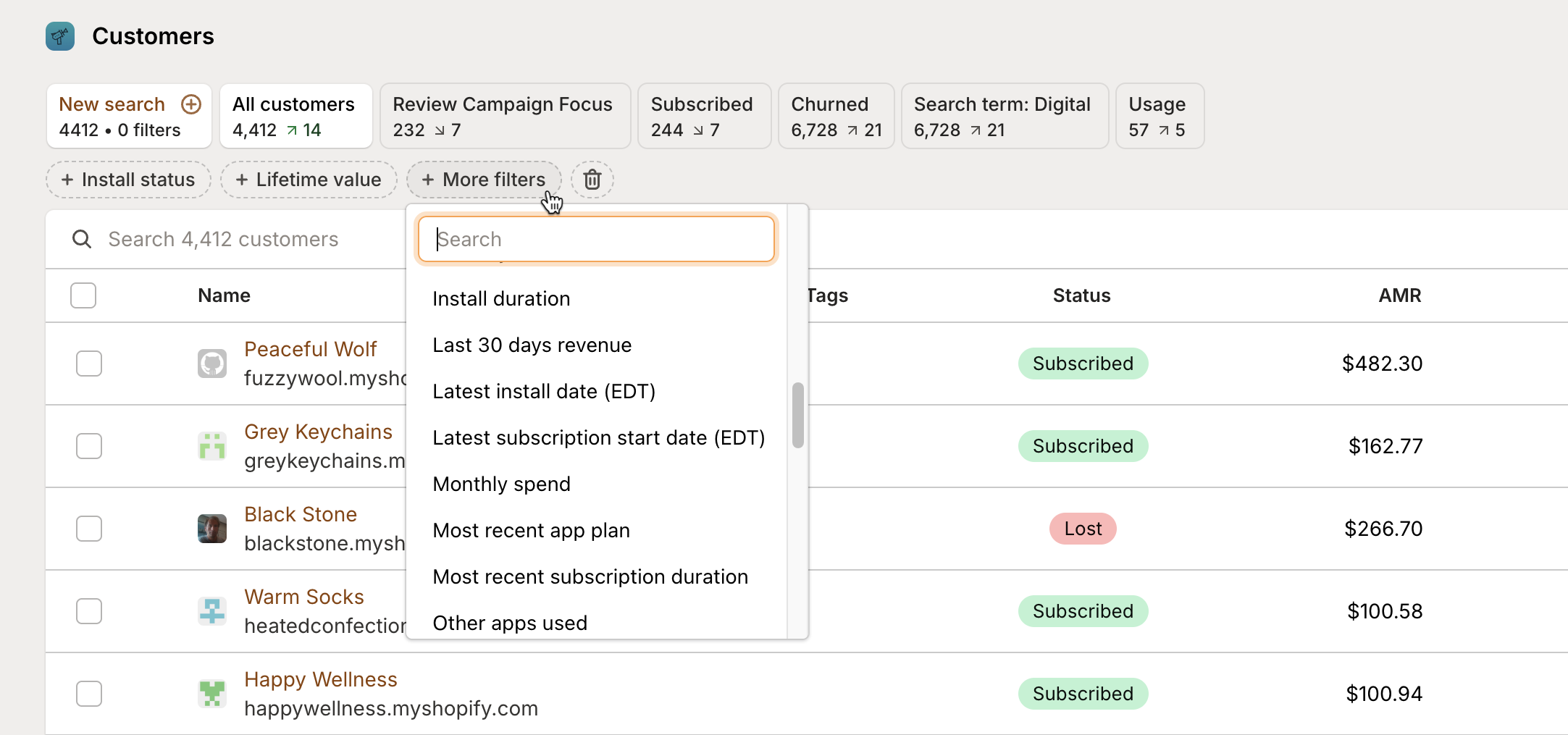Open the Lifetime value filter

pyautogui.click(x=309, y=180)
